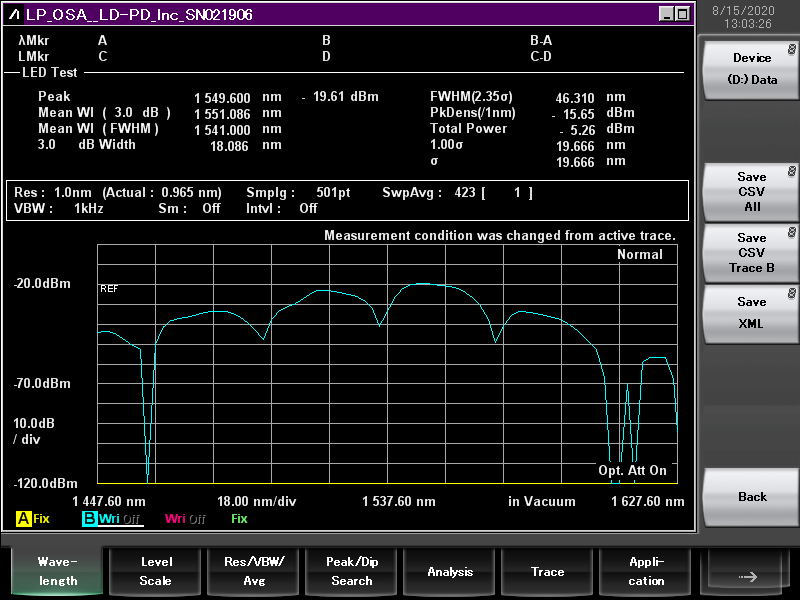This screenshot has height=600, width=800.
Task: Click link icon on Device button
Action: (792, 46)
